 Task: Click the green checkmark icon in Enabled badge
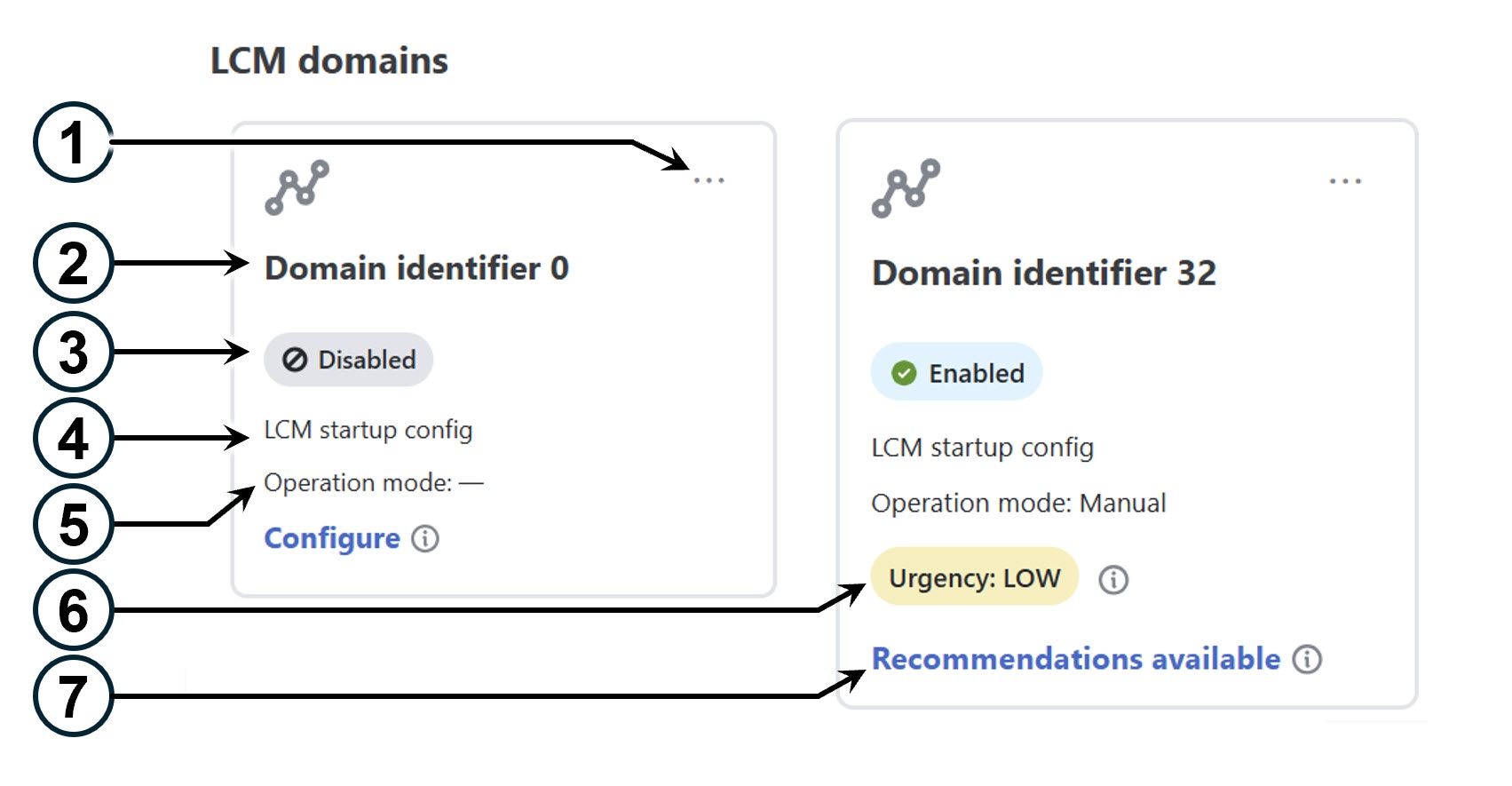[903, 373]
